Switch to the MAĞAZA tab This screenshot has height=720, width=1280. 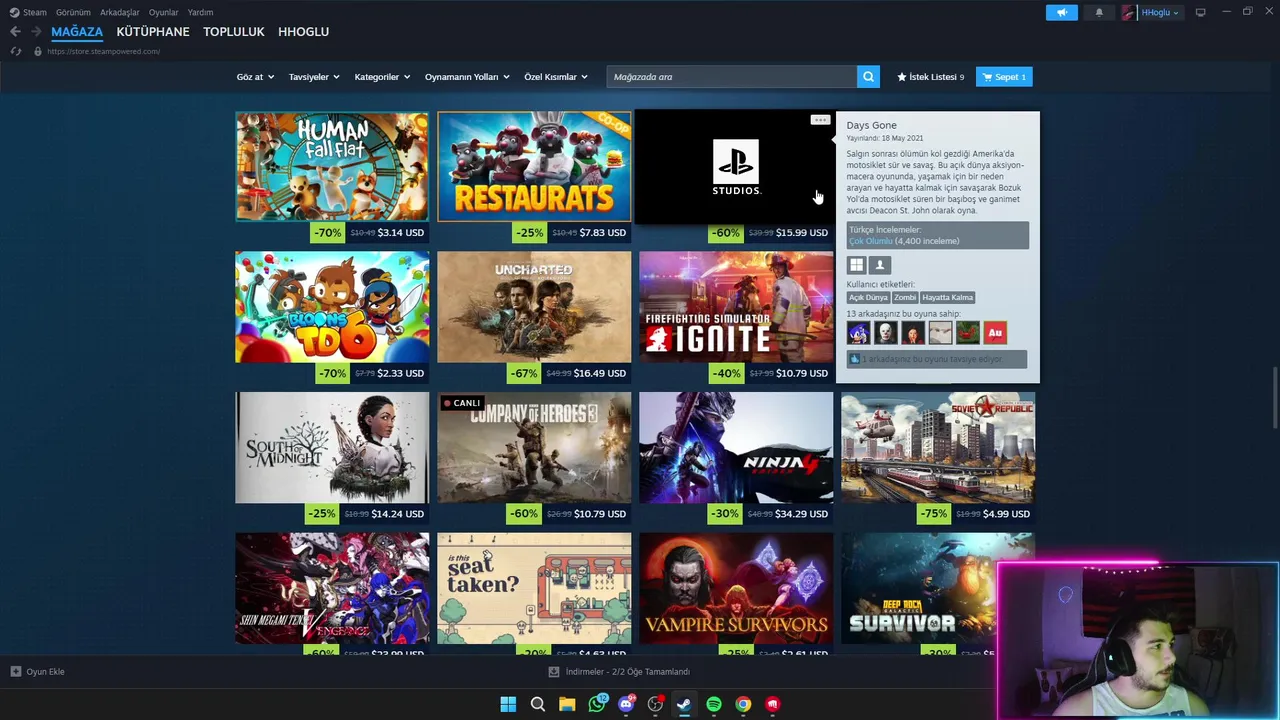pyautogui.click(x=77, y=32)
